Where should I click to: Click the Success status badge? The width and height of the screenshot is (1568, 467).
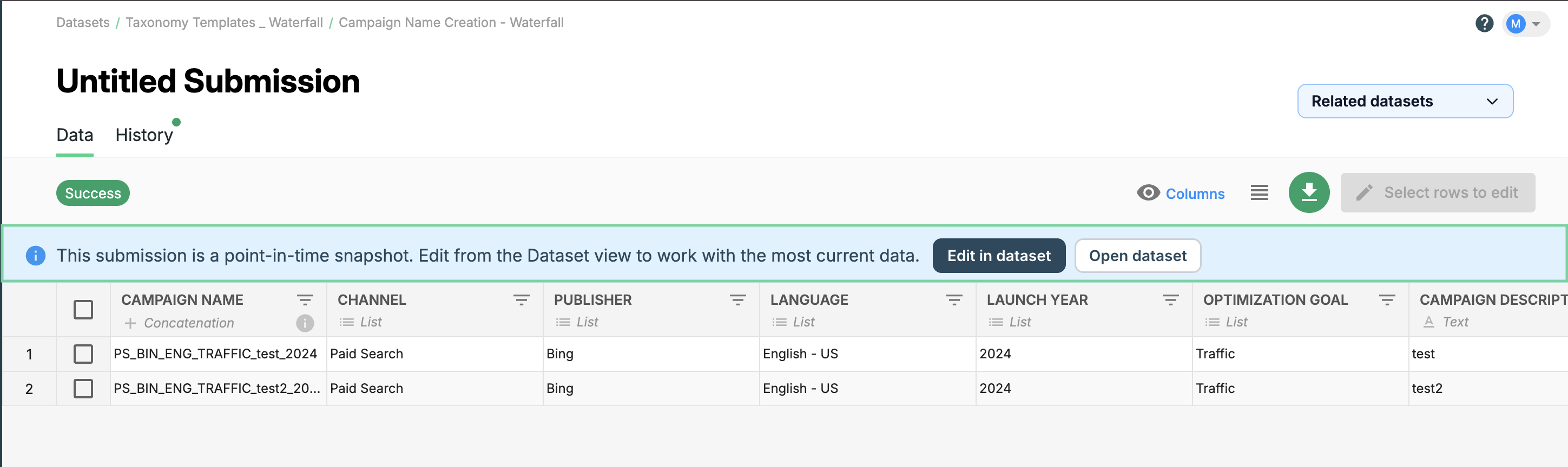click(93, 193)
